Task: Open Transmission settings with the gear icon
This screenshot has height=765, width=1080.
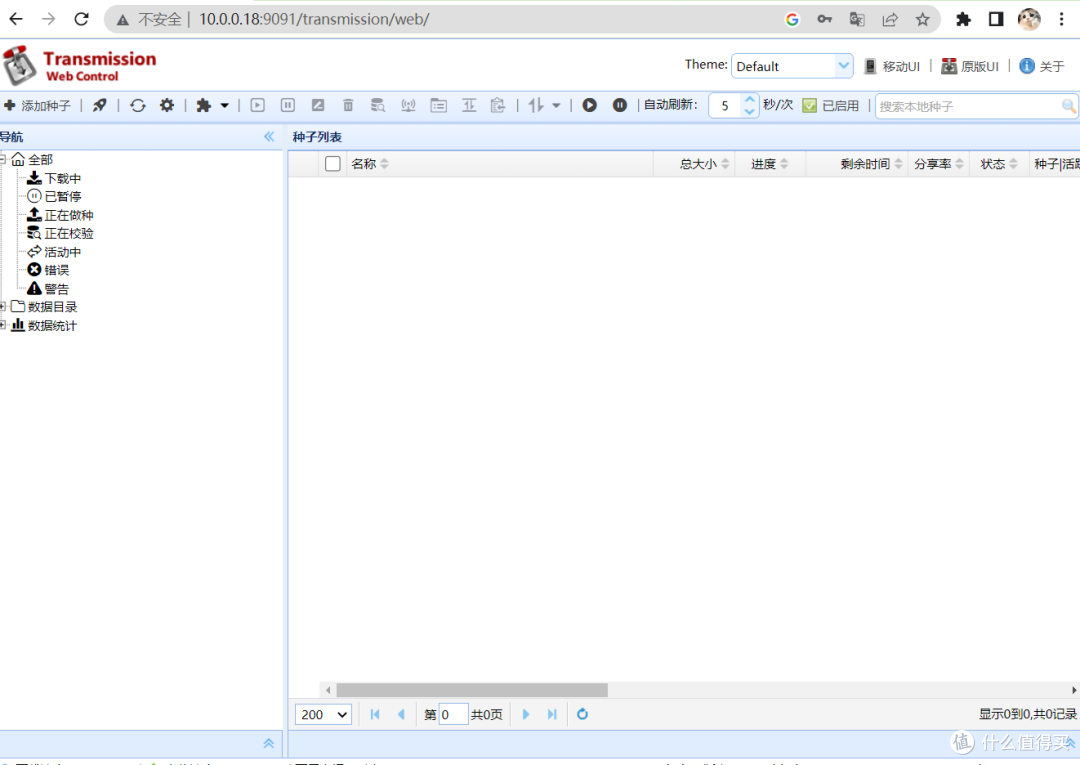Action: (167, 105)
